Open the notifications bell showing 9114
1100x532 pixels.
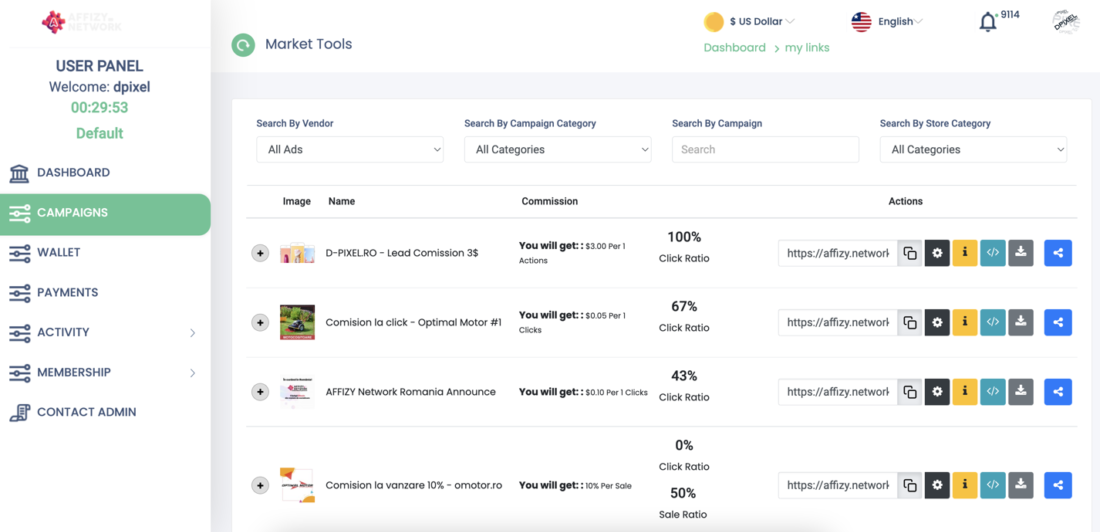pos(988,22)
